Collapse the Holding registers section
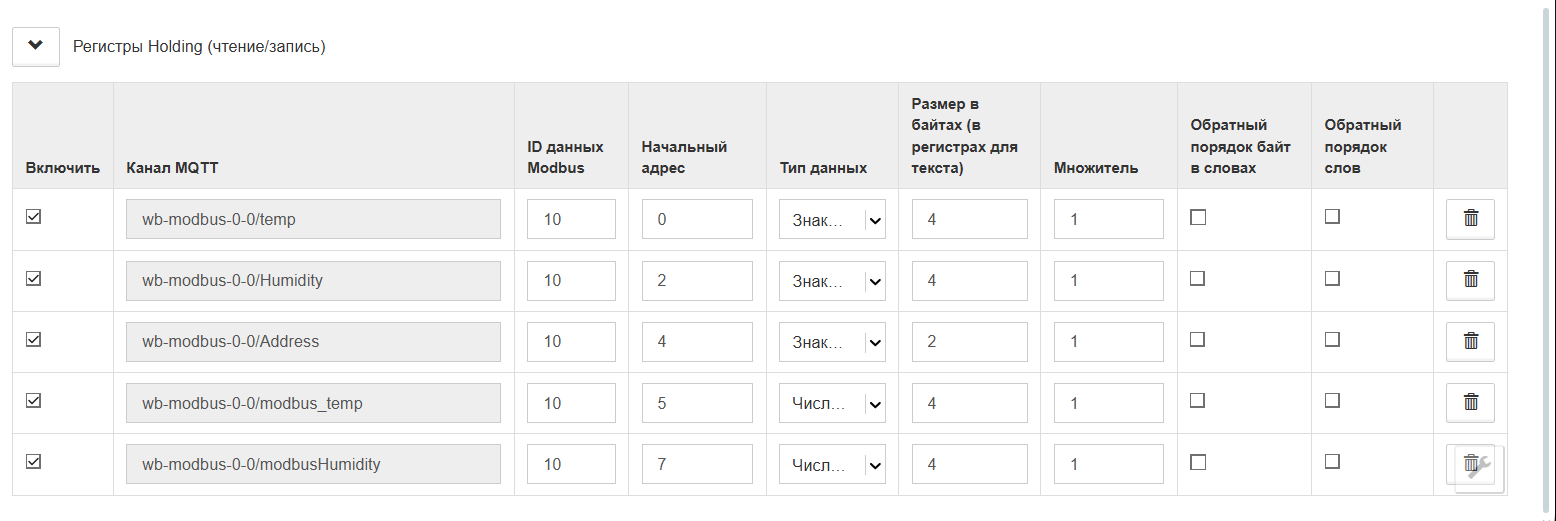Screen dimensions: 1556x521 coord(36,46)
